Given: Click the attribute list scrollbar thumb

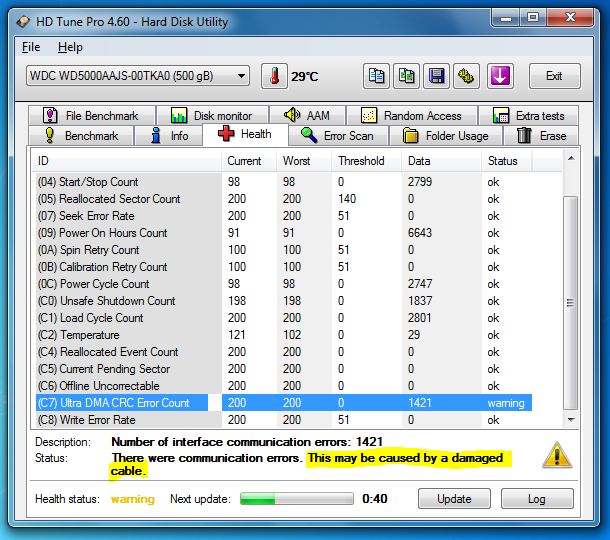Looking at the screenshot, I should tap(571, 303).
